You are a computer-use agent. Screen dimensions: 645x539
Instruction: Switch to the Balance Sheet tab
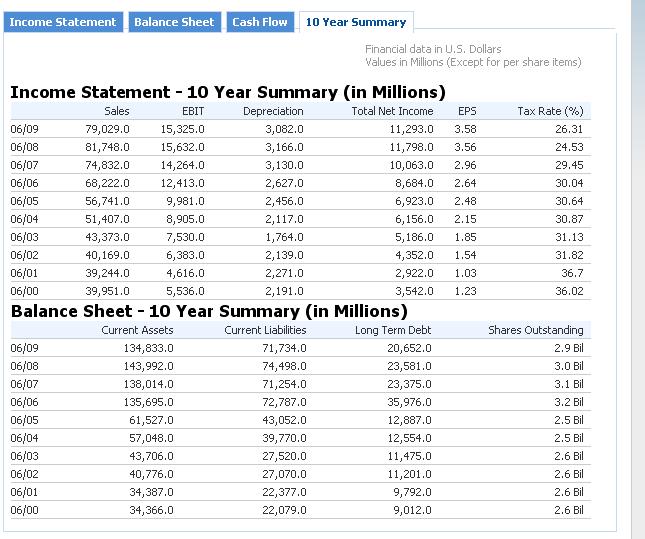[174, 22]
